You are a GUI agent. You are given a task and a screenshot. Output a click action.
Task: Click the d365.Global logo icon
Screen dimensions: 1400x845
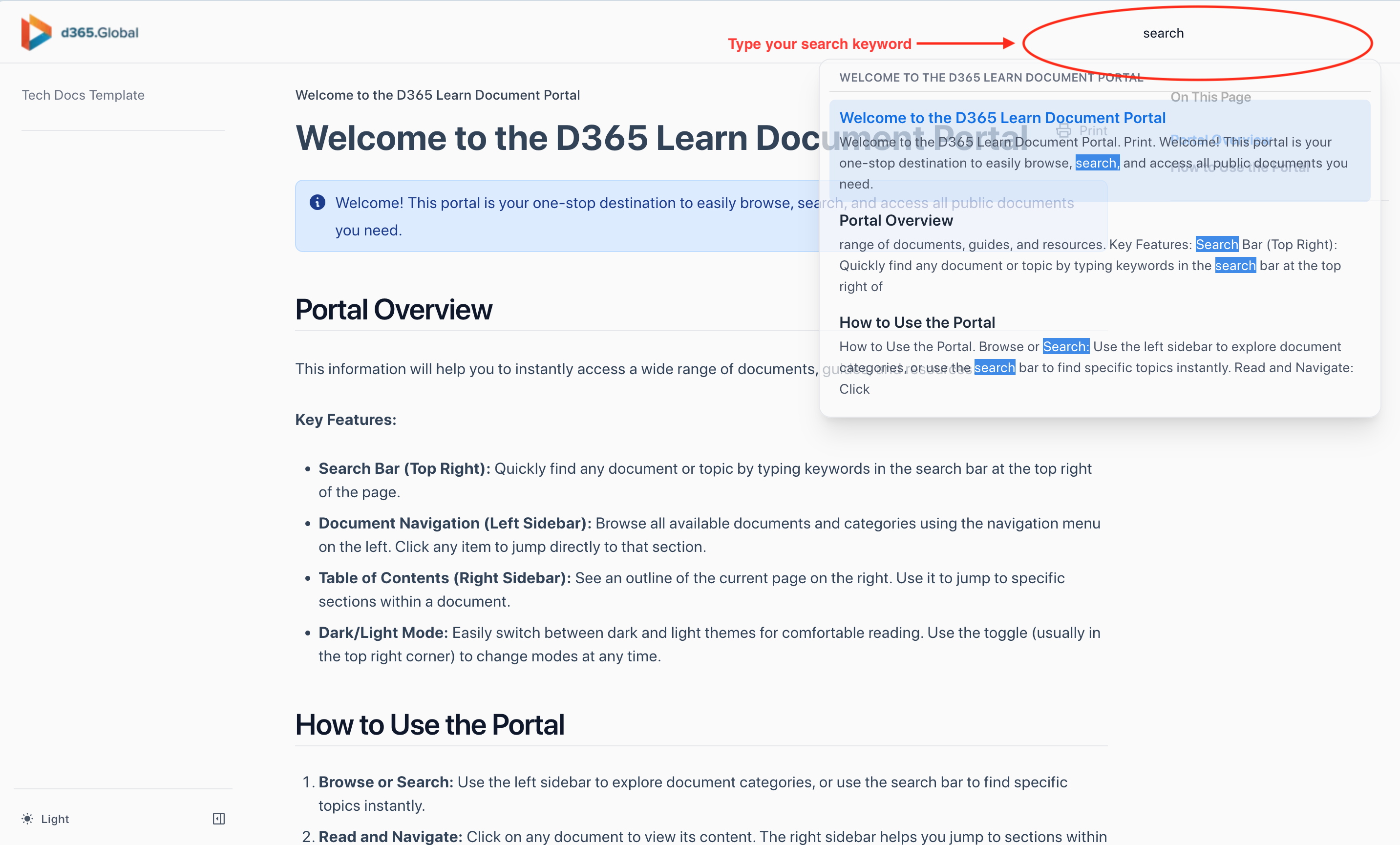pyautogui.click(x=36, y=32)
